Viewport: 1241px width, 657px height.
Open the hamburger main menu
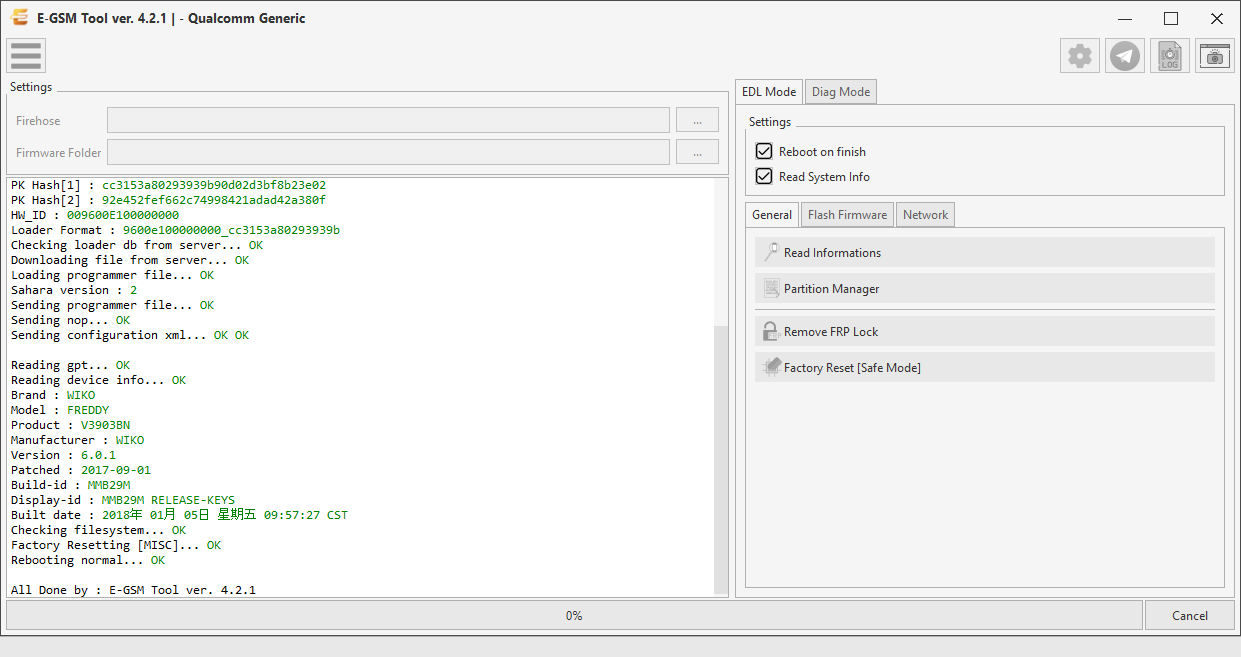[x=26, y=55]
